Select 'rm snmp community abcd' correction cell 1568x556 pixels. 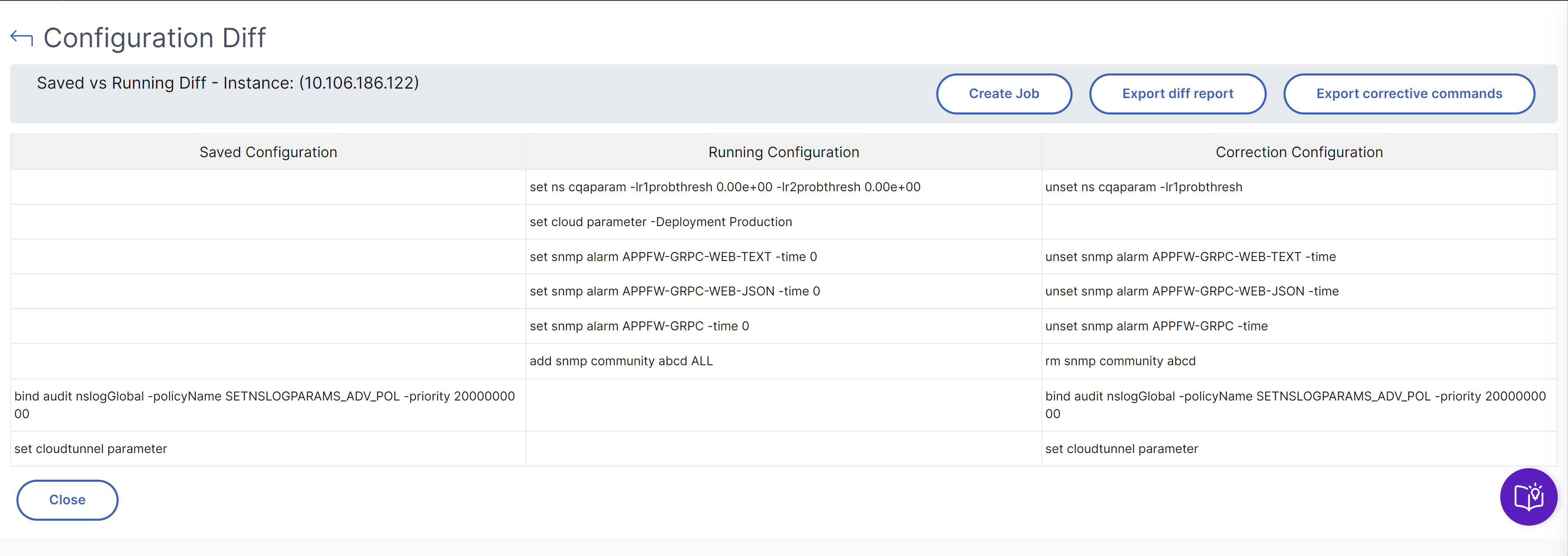[x=1300, y=361]
